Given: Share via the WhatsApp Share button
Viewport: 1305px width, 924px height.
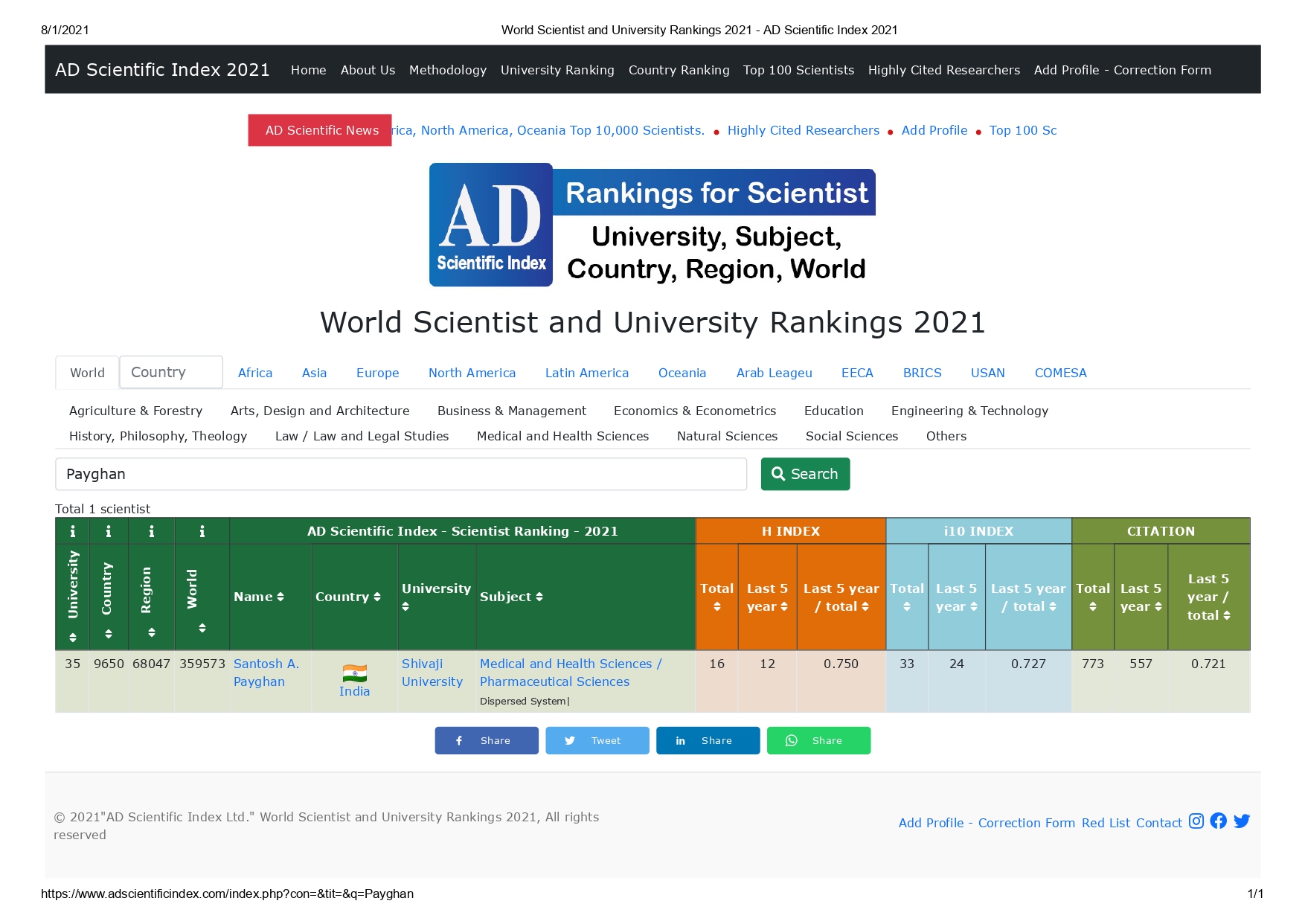Looking at the screenshot, I should [818, 740].
